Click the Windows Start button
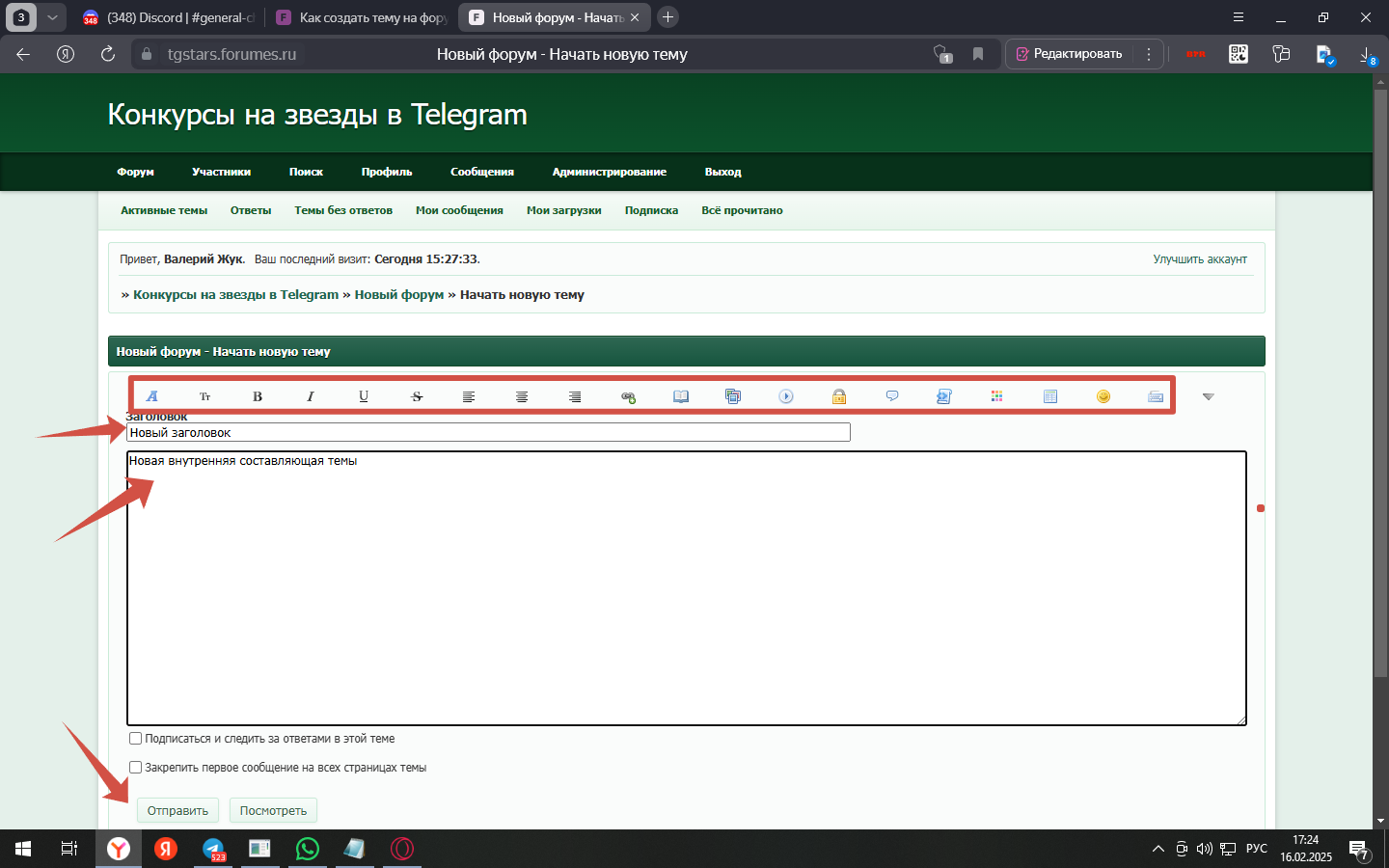 coord(23,849)
